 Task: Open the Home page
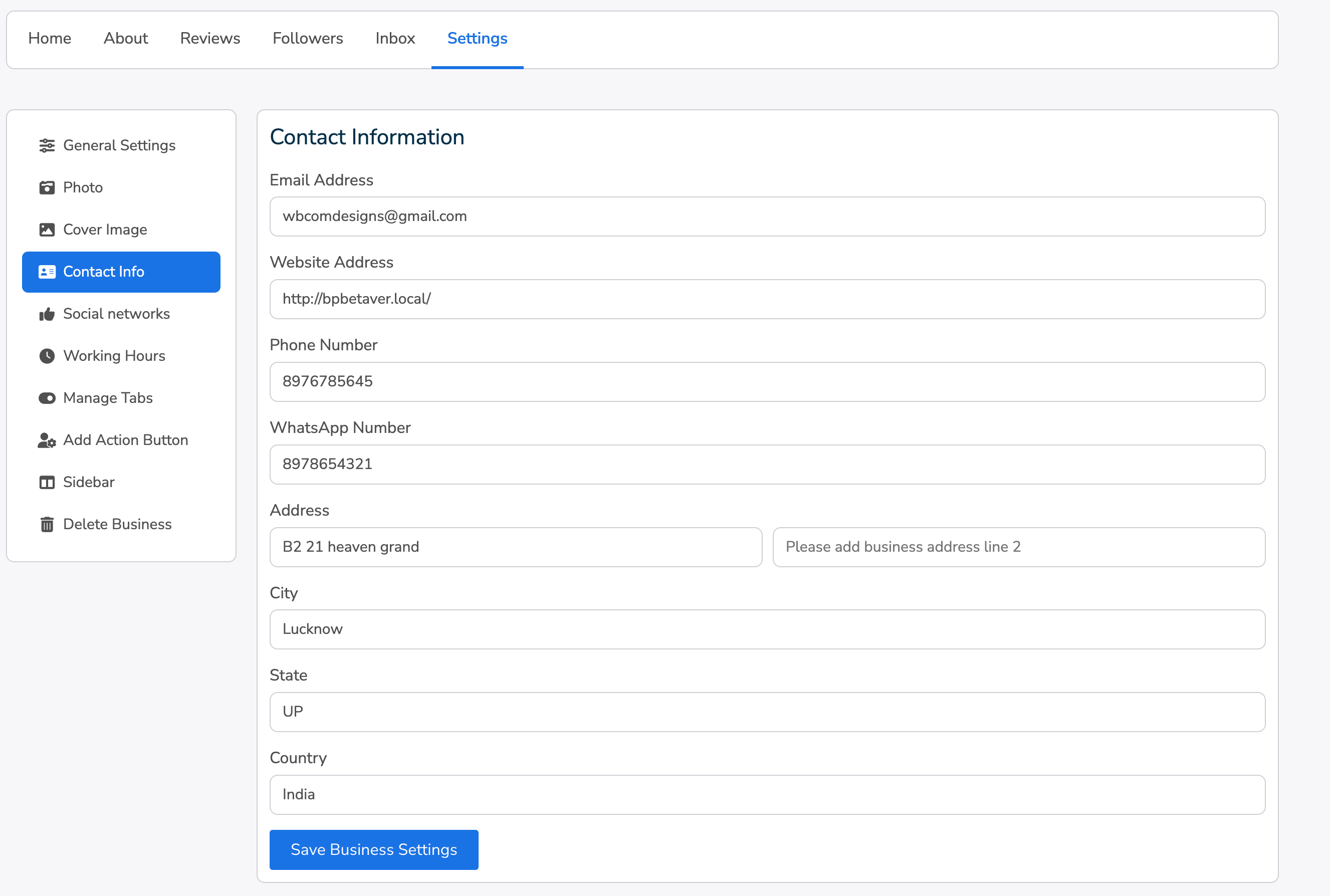pos(50,38)
